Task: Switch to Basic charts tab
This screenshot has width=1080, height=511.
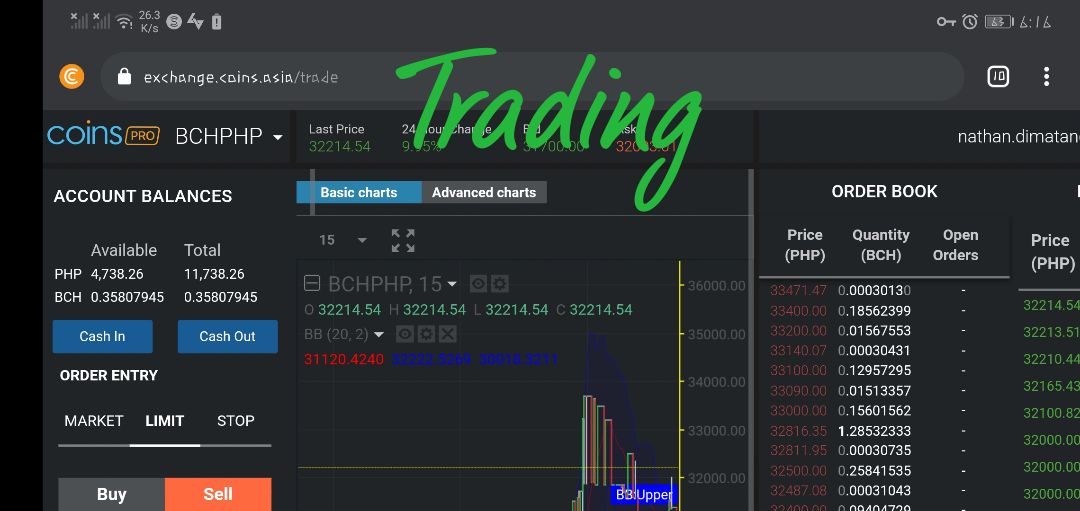Action: 359,192
